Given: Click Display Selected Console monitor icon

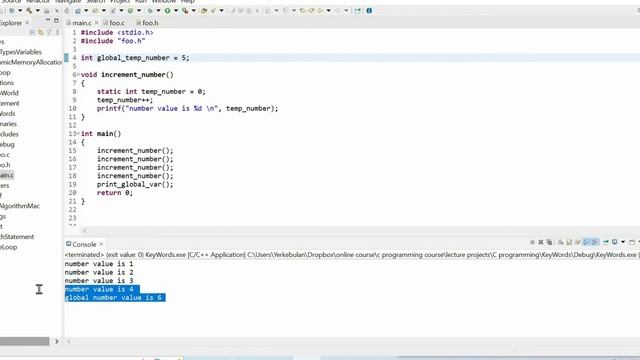Looking at the screenshot, I should point(615,242).
